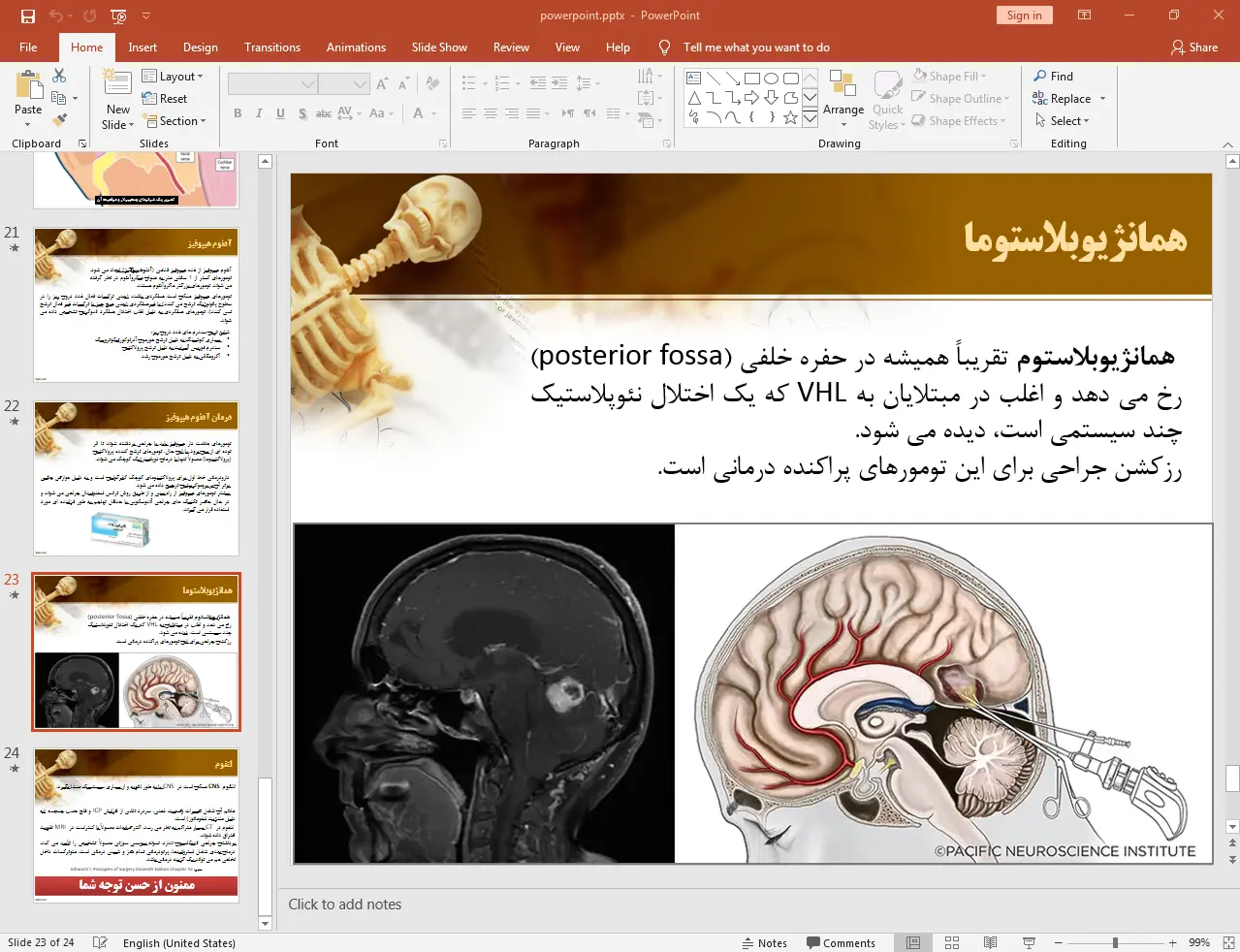Click the Redo icon in title bar
Viewport: 1240px width, 952px height.
[x=89, y=16]
